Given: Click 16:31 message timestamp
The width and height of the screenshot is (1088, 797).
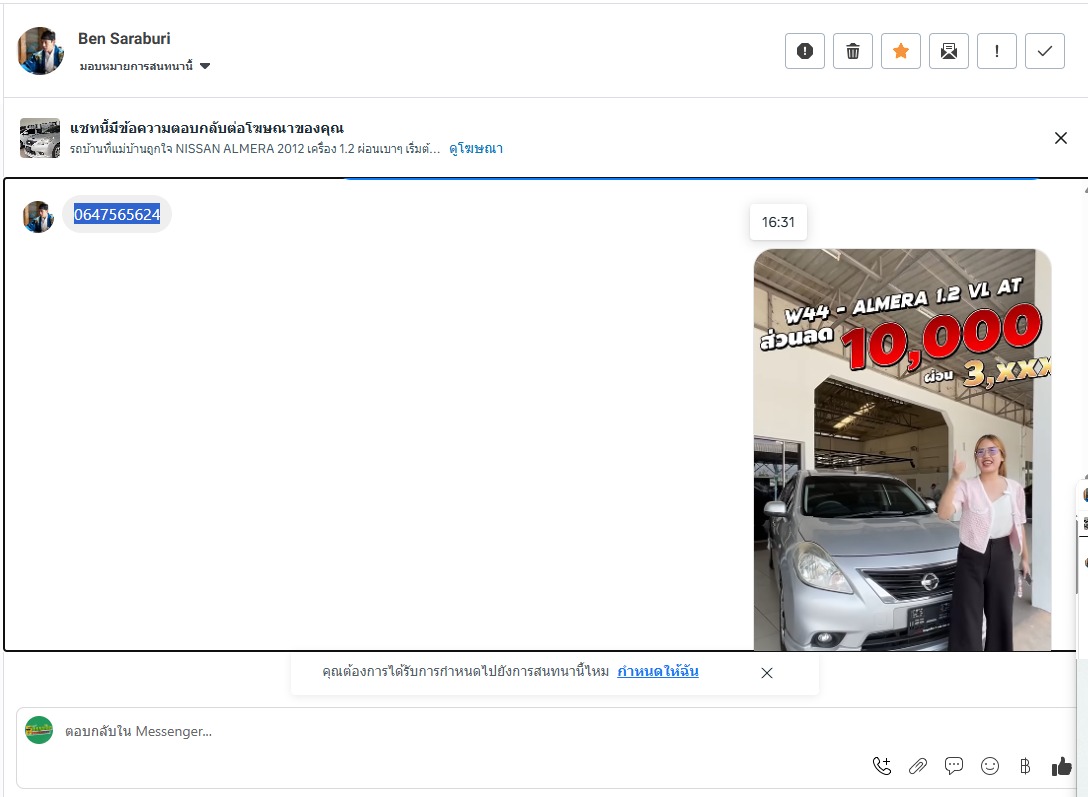Looking at the screenshot, I should pos(778,222).
